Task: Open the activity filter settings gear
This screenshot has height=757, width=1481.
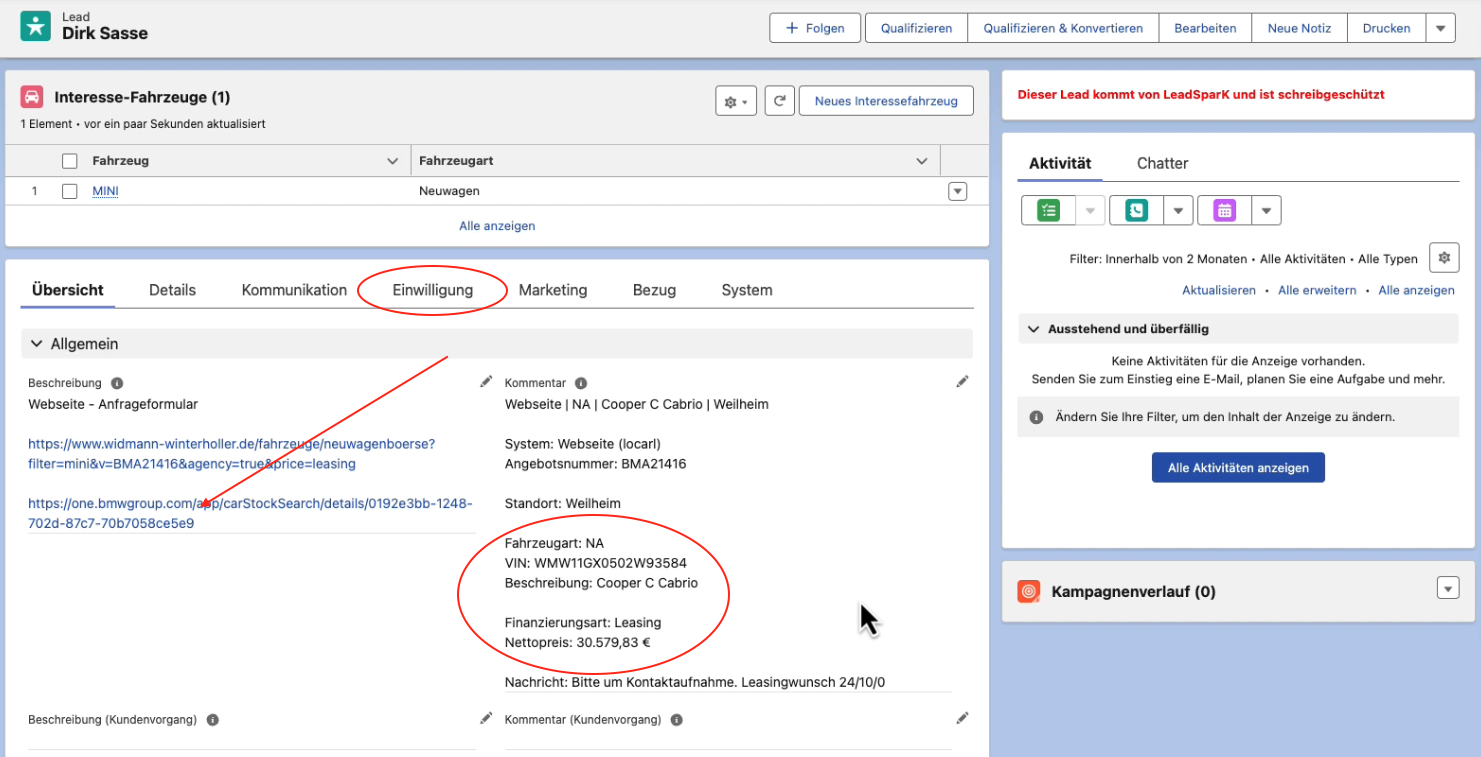Action: point(1443,258)
